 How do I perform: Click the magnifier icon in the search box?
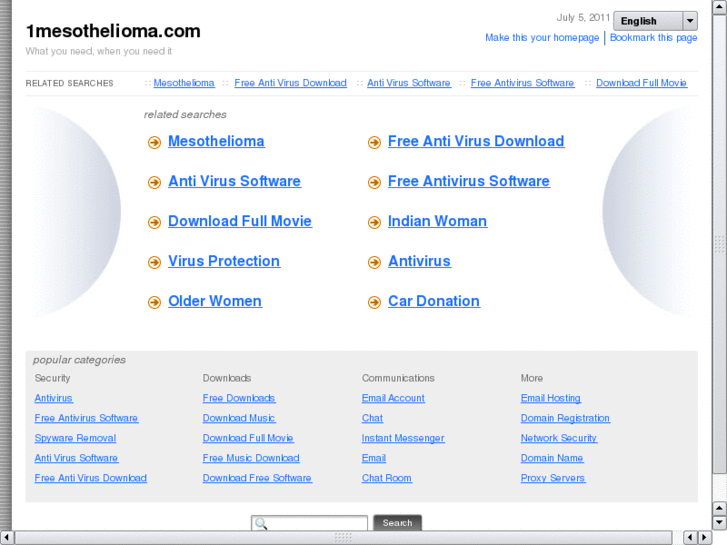click(x=260, y=523)
